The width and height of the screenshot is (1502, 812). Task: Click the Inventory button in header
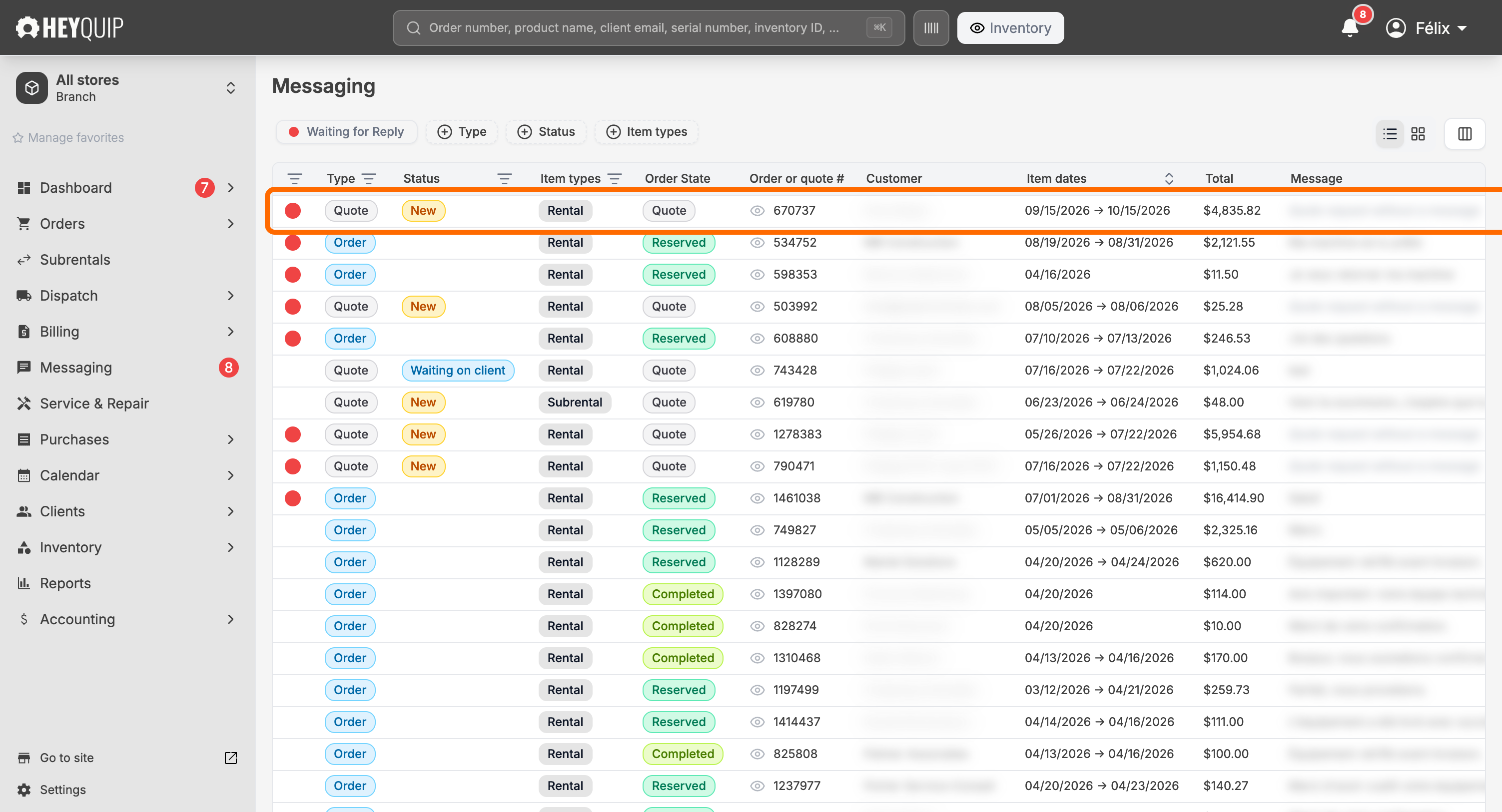1010,28
